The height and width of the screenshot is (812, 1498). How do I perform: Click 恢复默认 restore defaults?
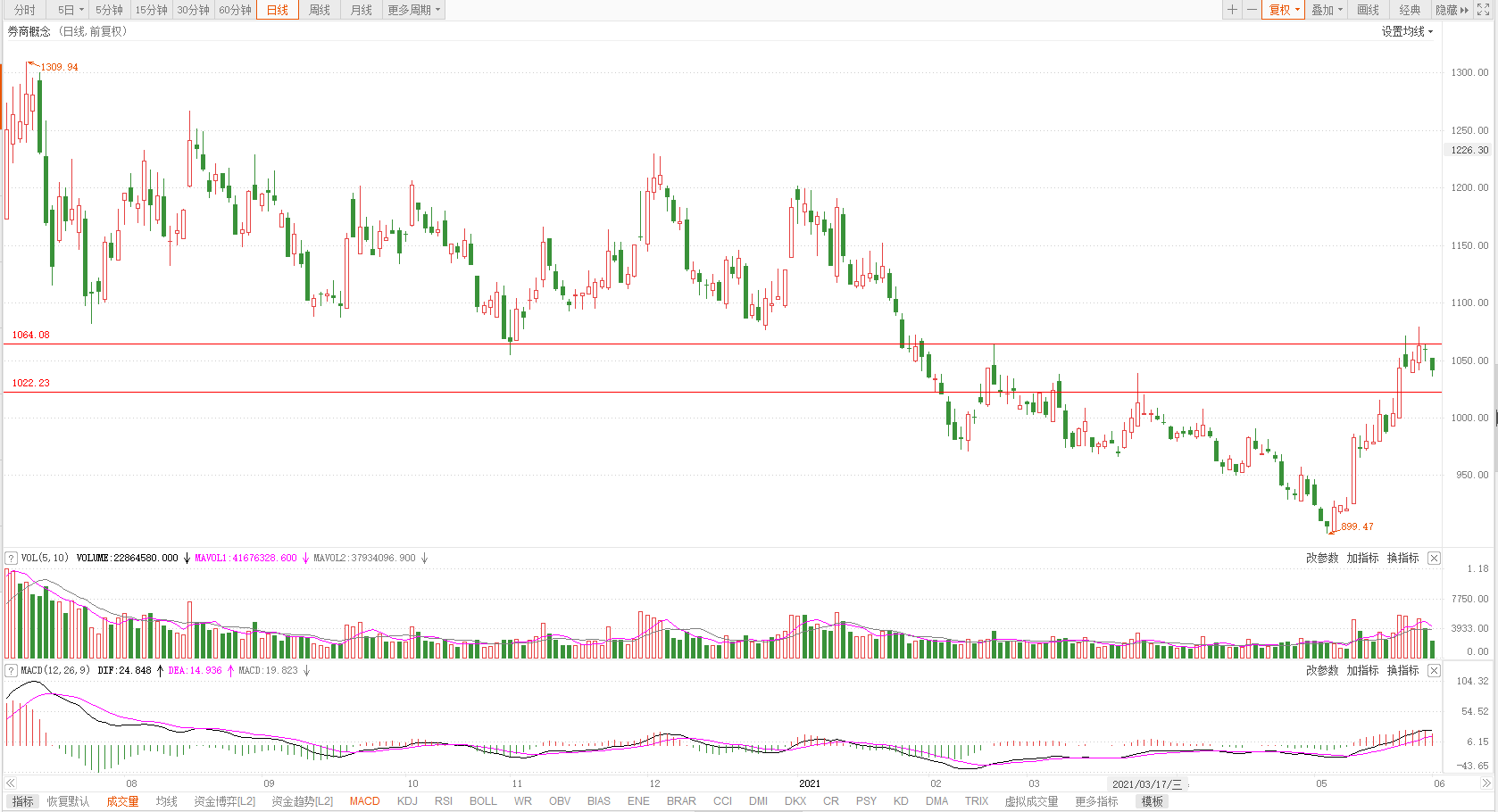pyautogui.click(x=68, y=801)
